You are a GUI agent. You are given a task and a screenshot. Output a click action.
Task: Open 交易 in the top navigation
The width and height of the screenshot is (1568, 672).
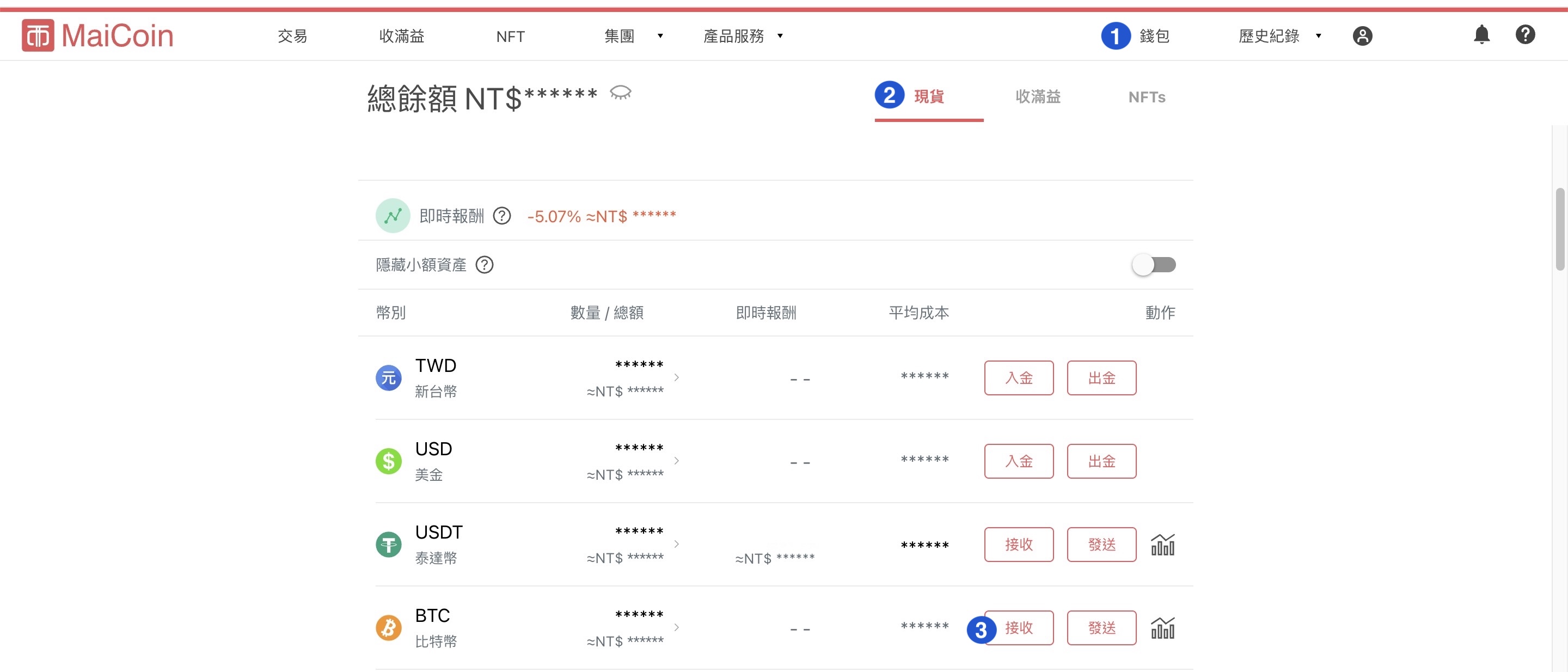[292, 36]
